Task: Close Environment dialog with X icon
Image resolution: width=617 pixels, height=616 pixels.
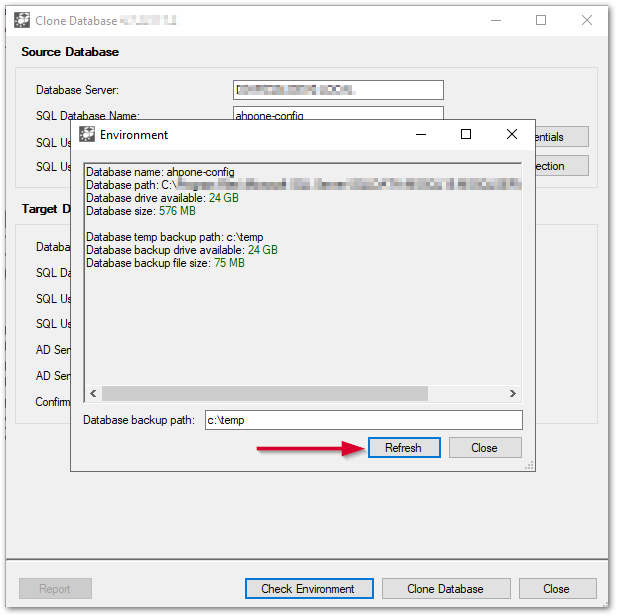Action: point(512,134)
